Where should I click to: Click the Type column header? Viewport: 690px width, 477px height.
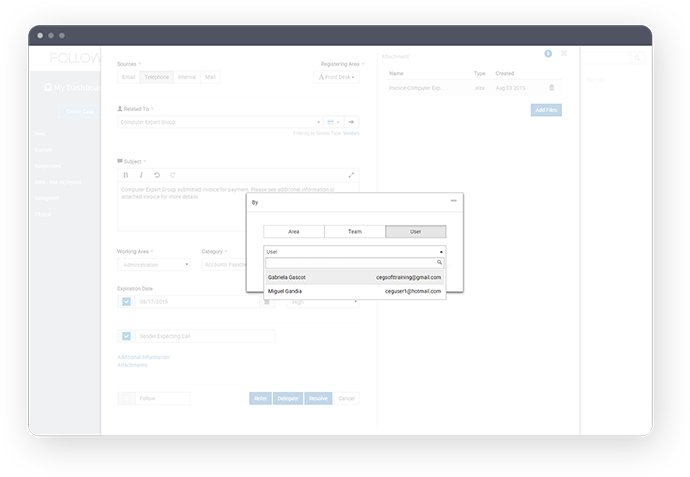pyautogui.click(x=479, y=73)
